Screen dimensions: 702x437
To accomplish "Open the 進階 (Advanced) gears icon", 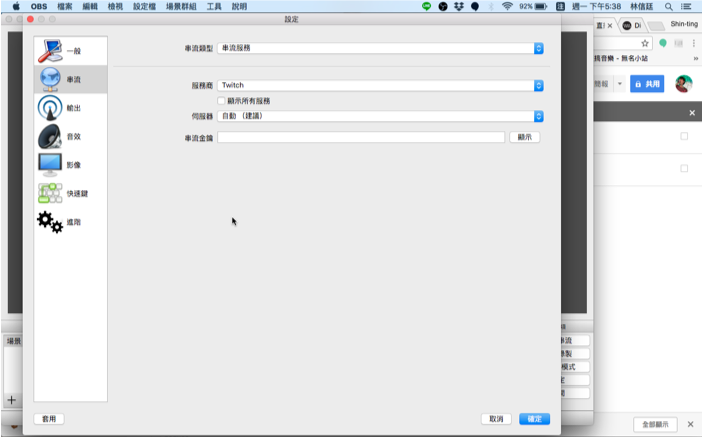I will (50, 221).
